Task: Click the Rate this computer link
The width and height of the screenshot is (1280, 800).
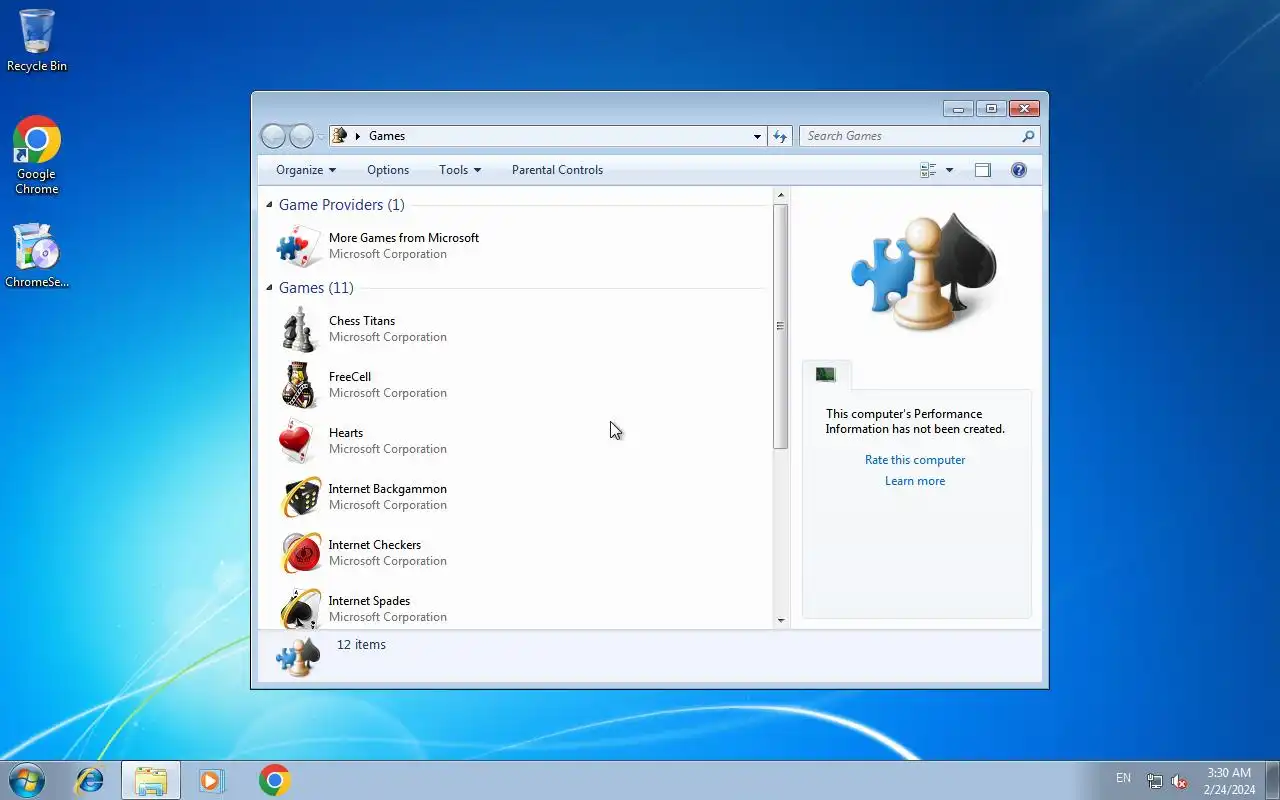Action: point(915,460)
